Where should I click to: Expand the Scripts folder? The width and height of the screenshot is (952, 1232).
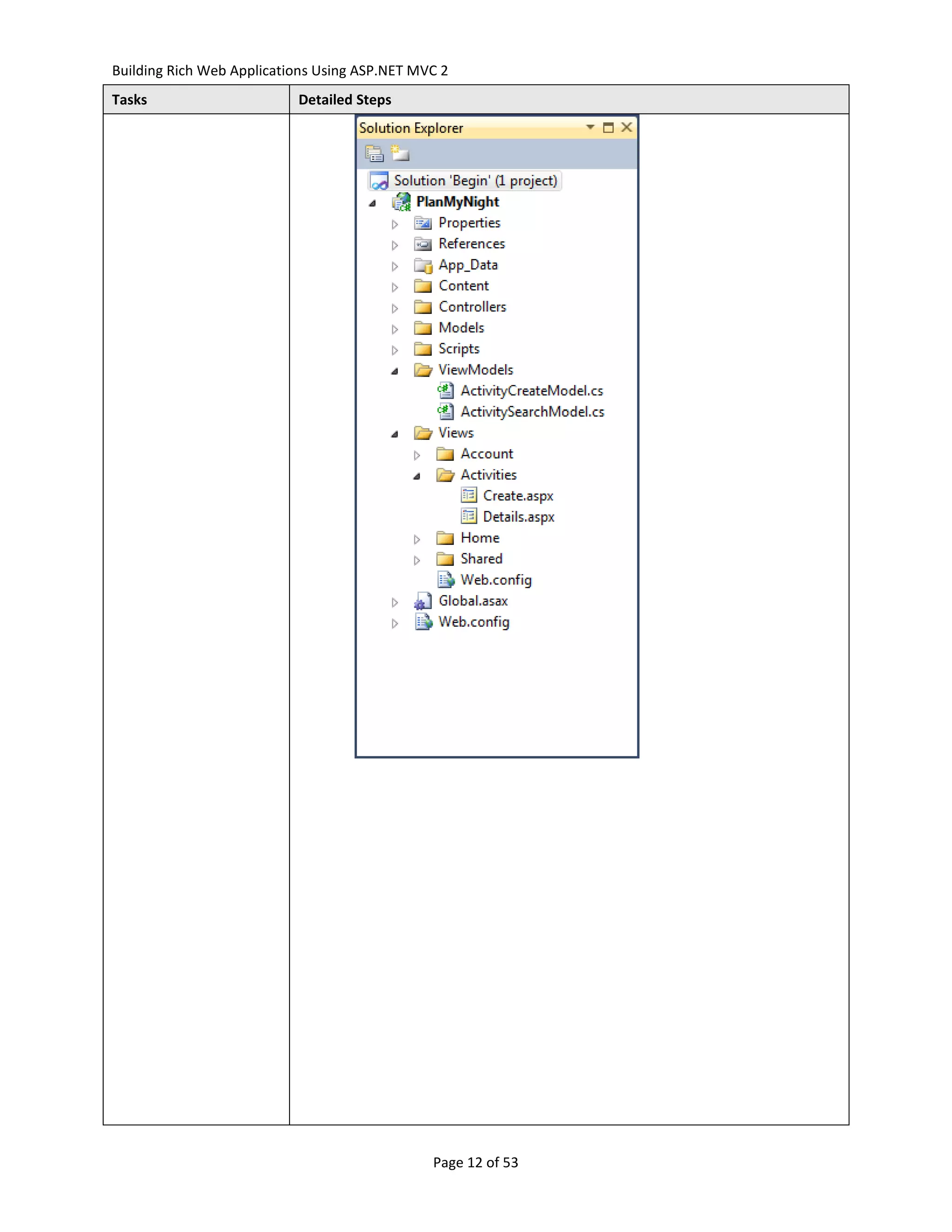[395, 351]
